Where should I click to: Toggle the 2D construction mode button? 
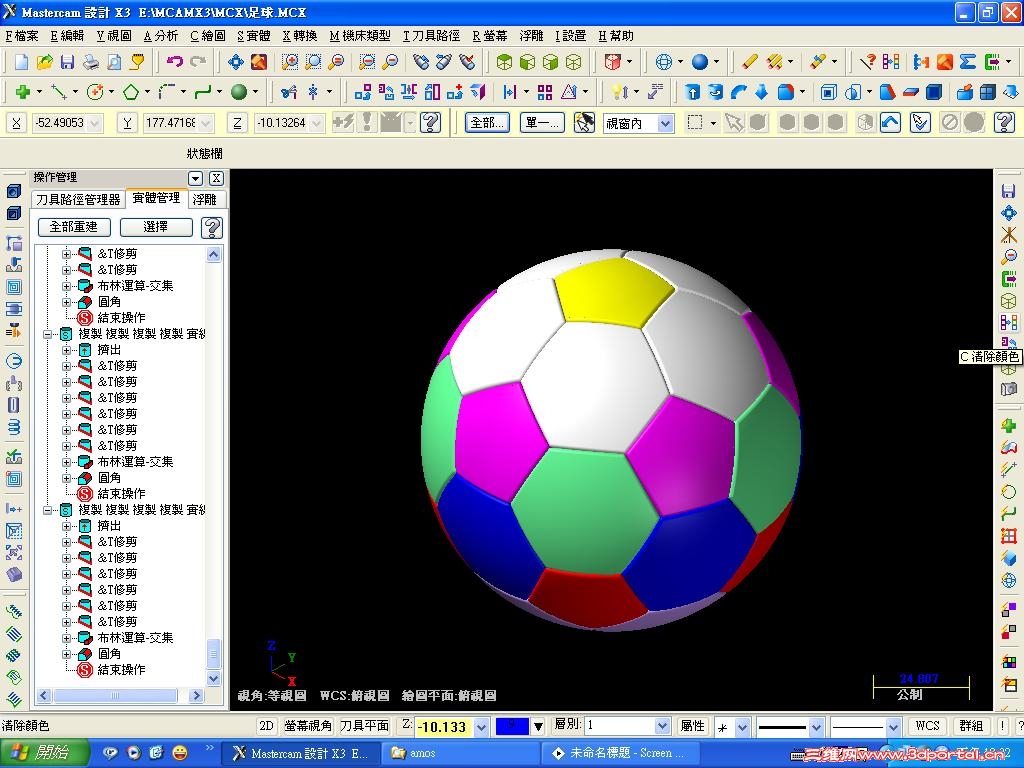(x=266, y=726)
